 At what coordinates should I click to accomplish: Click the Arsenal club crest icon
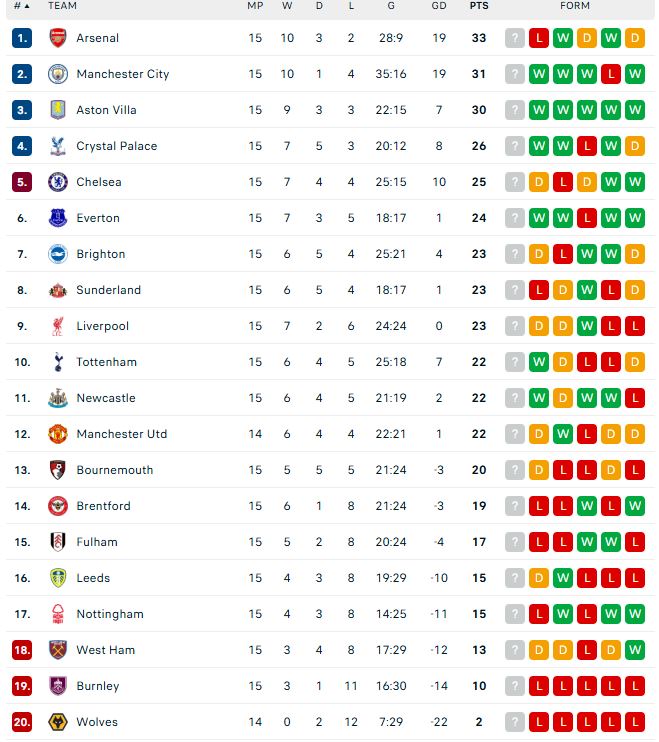[x=57, y=38]
